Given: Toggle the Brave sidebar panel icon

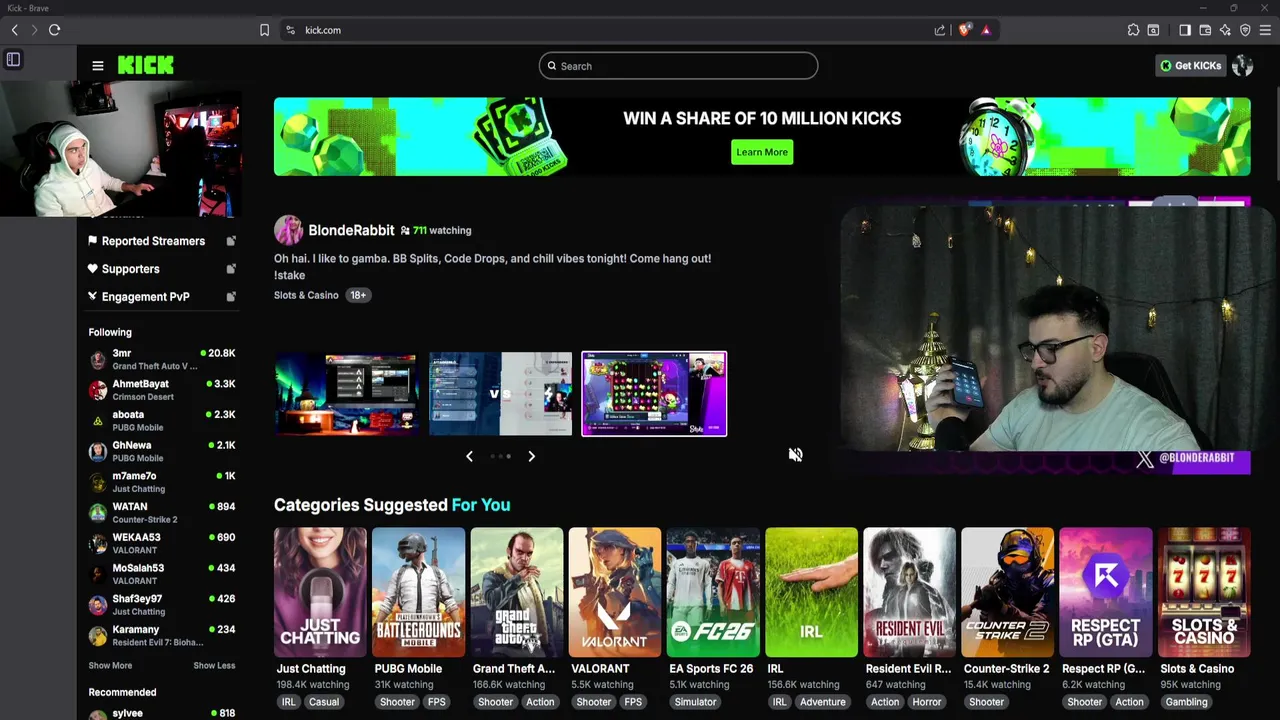Looking at the screenshot, I should [1185, 30].
